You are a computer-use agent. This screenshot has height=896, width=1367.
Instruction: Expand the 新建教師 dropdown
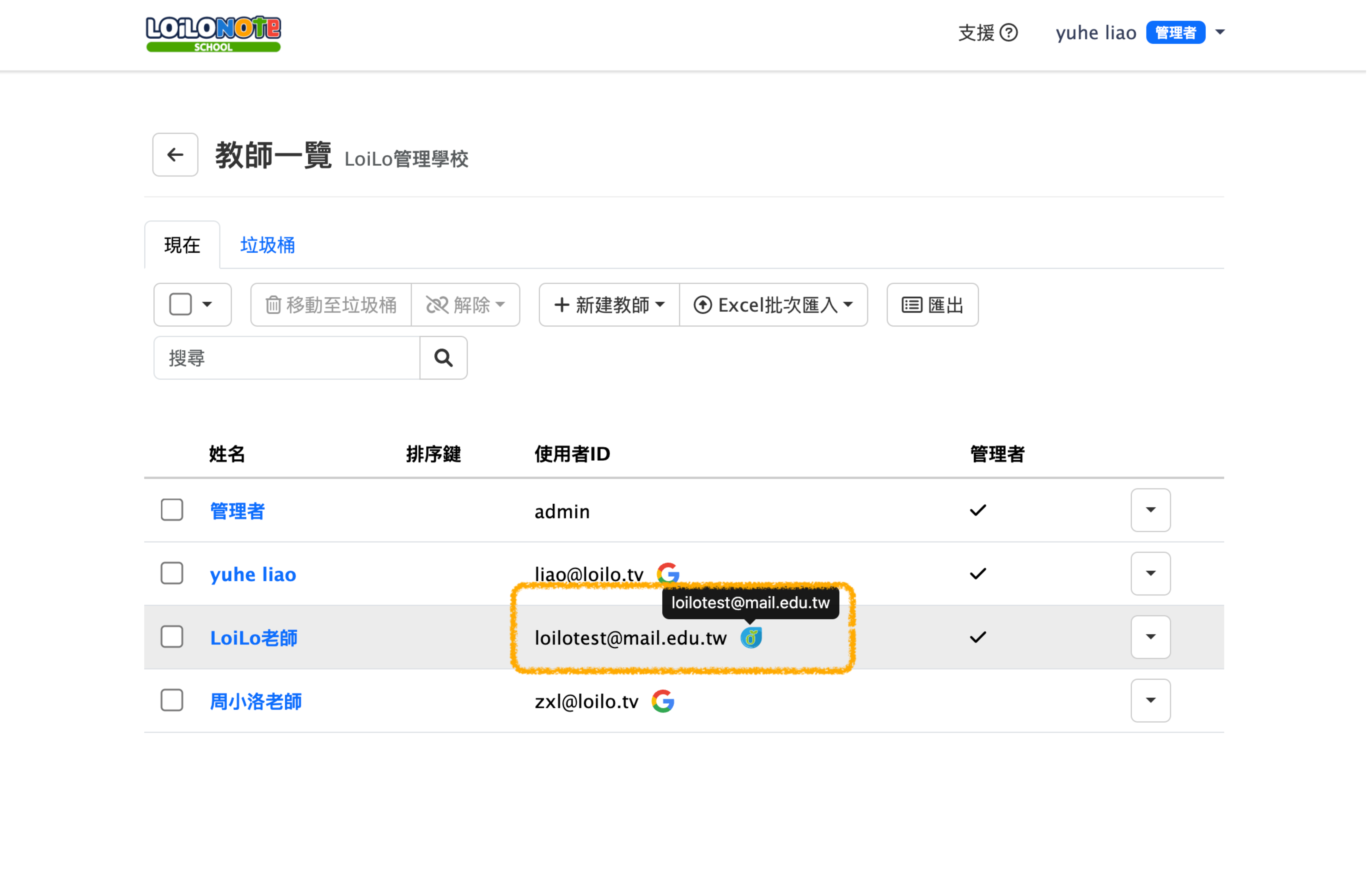(609, 305)
